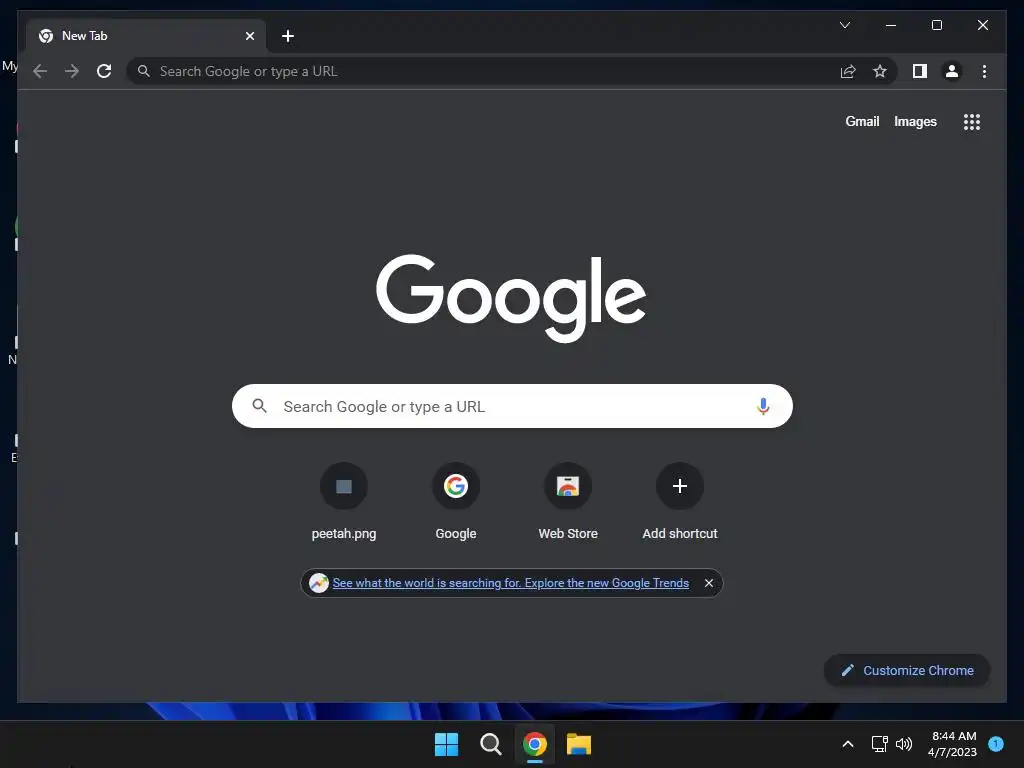Image resolution: width=1024 pixels, height=768 pixels.
Task: Open the peetah.png shortcut
Action: [344, 502]
